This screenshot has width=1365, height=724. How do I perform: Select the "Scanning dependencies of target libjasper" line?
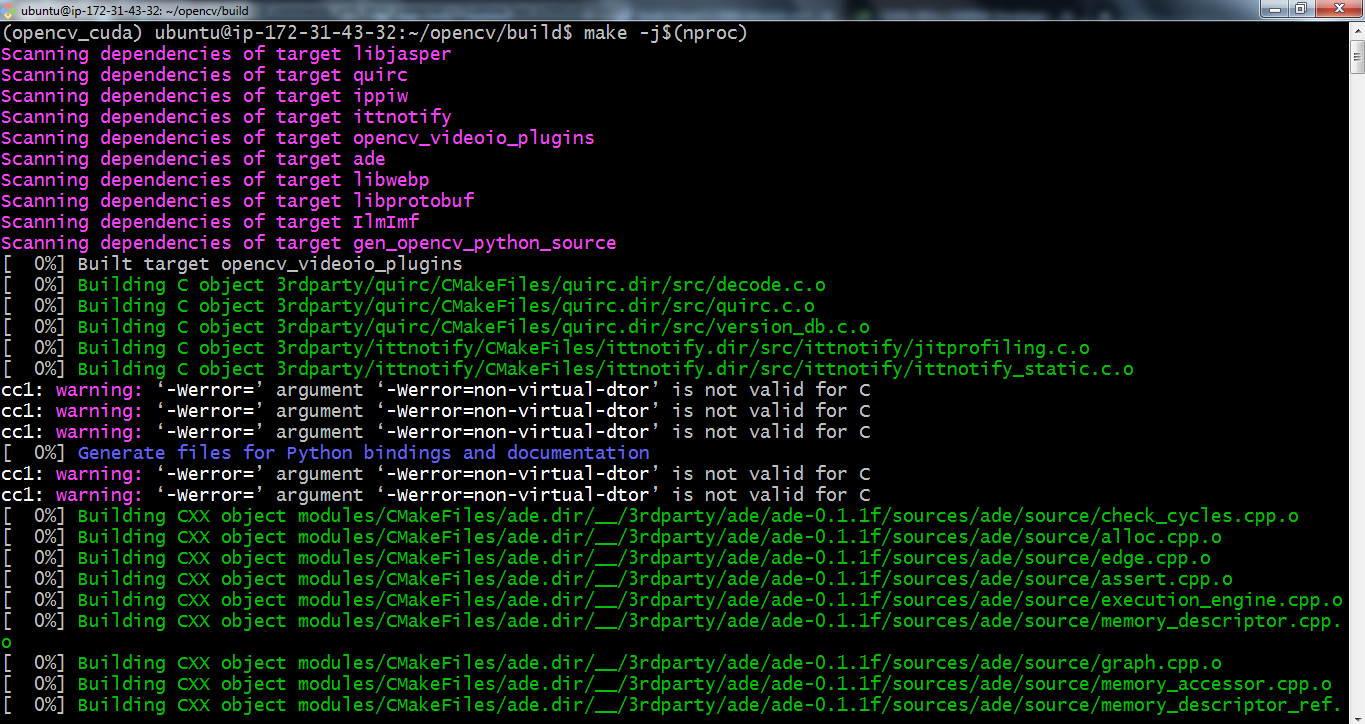[x=226, y=54]
